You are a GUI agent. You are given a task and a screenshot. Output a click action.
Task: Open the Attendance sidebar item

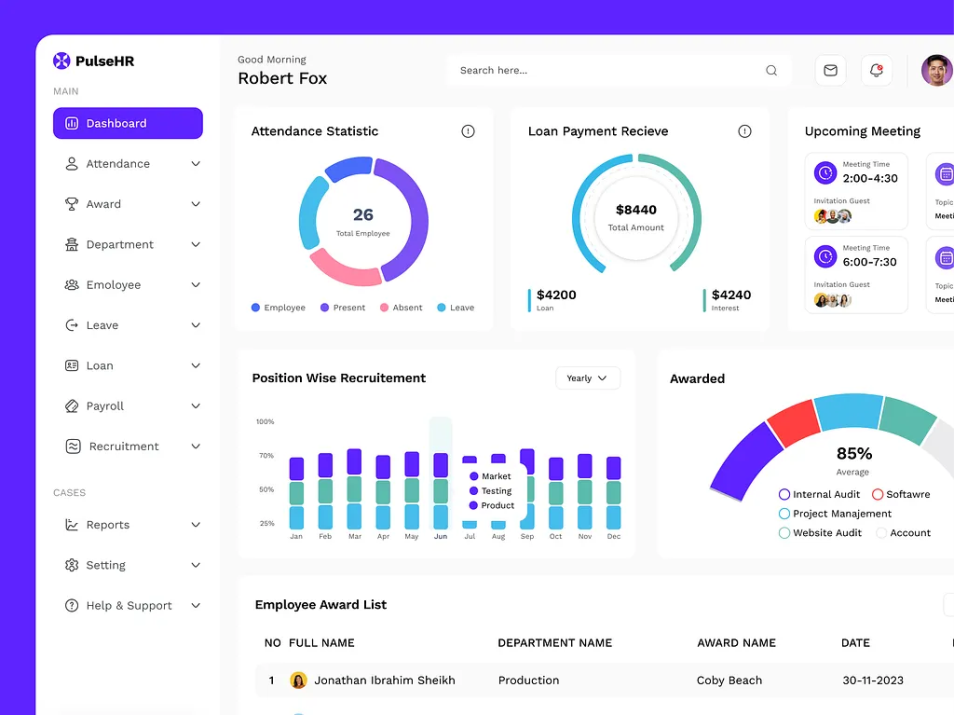[128, 164]
